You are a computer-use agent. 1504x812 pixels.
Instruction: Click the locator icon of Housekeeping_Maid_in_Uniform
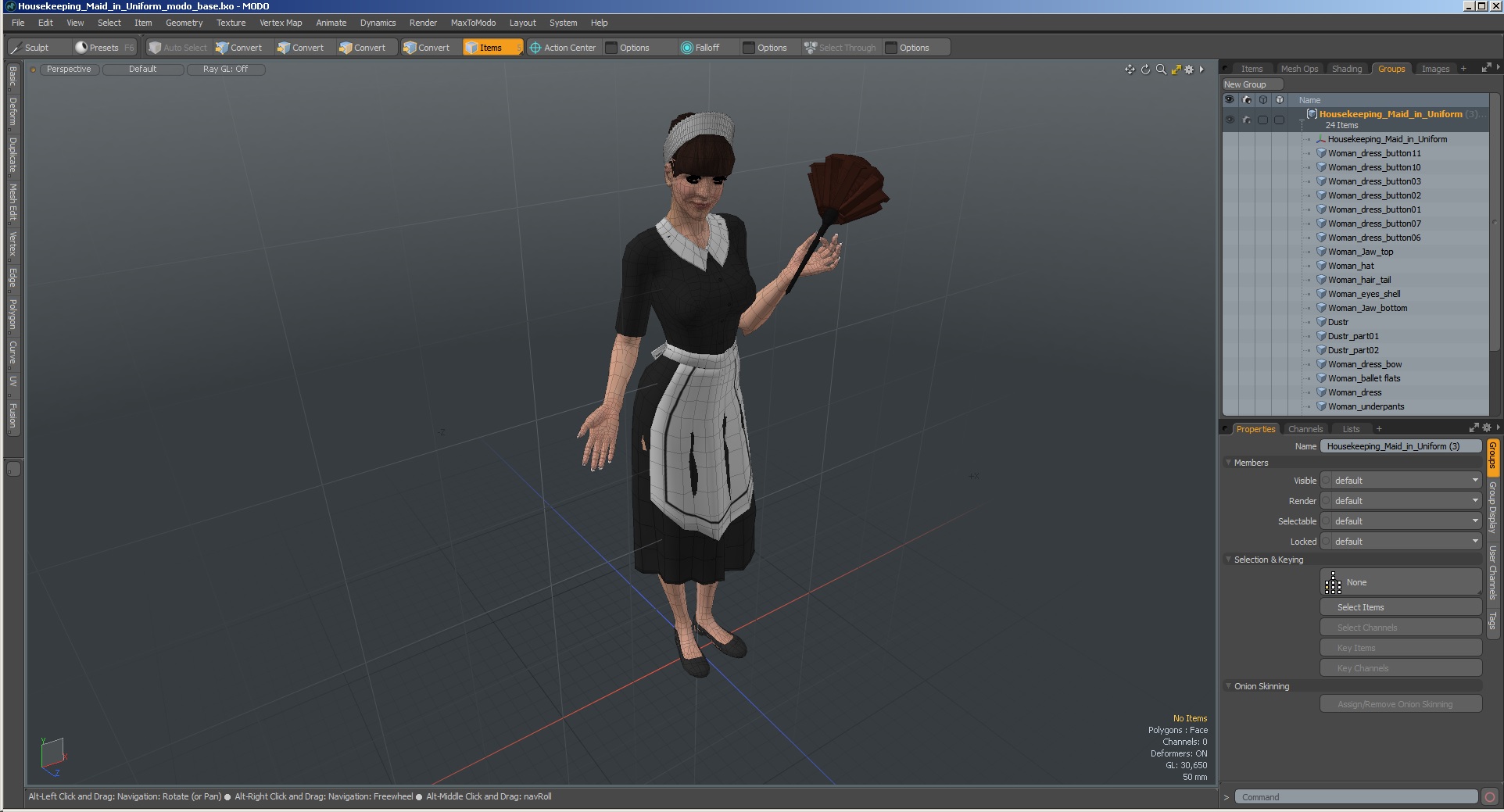(x=1321, y=139)
